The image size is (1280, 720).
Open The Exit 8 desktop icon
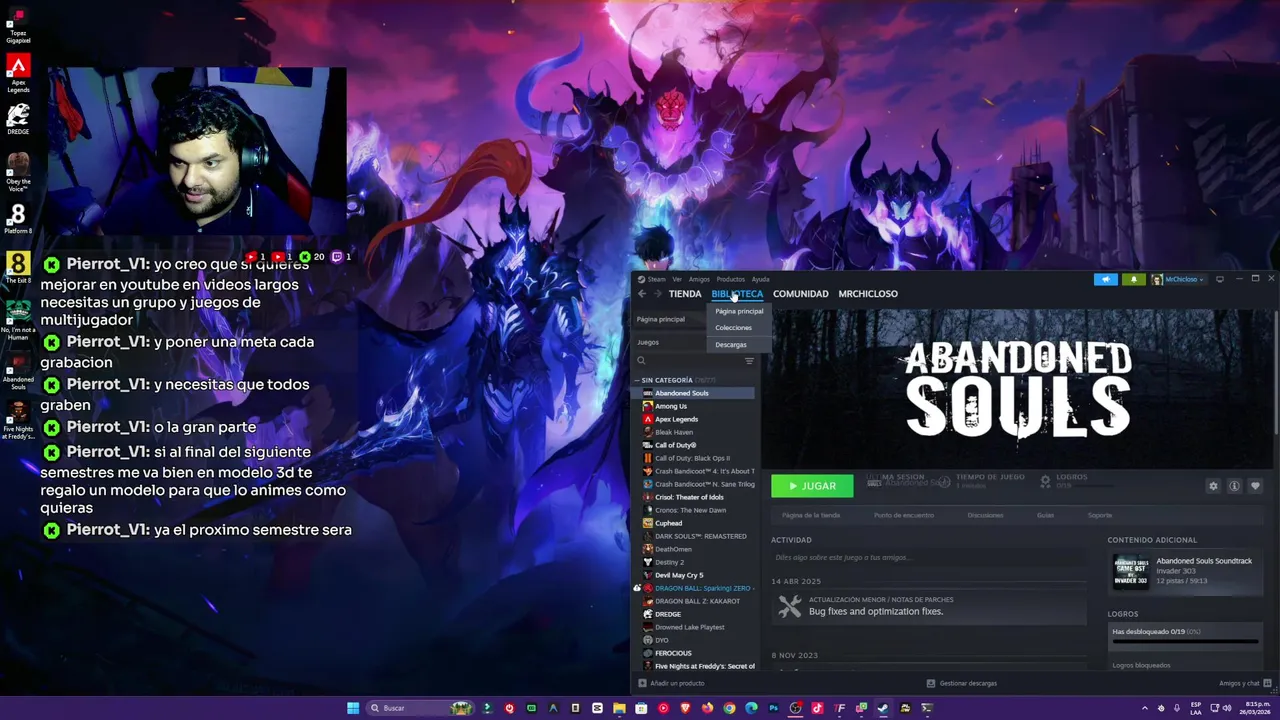point(18,268)
